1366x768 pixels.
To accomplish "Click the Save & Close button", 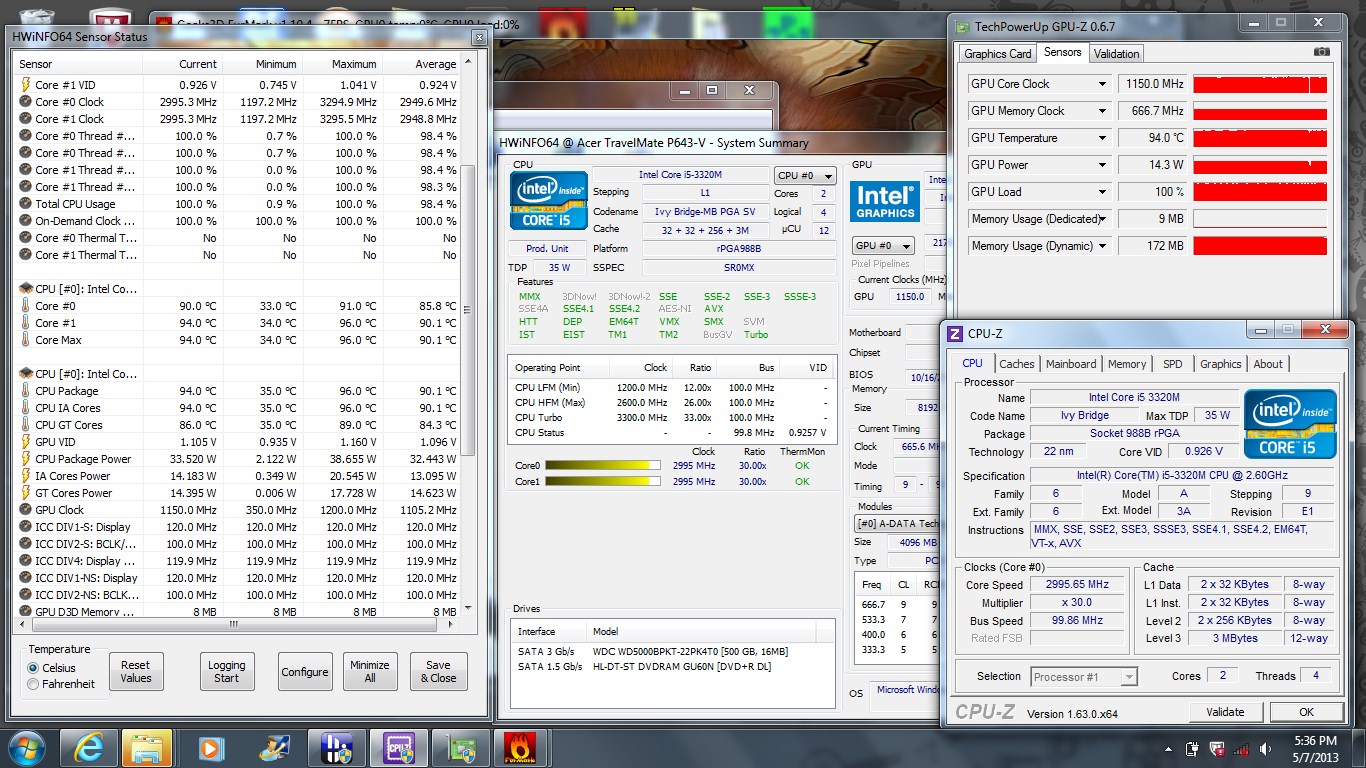I will 438,671.
